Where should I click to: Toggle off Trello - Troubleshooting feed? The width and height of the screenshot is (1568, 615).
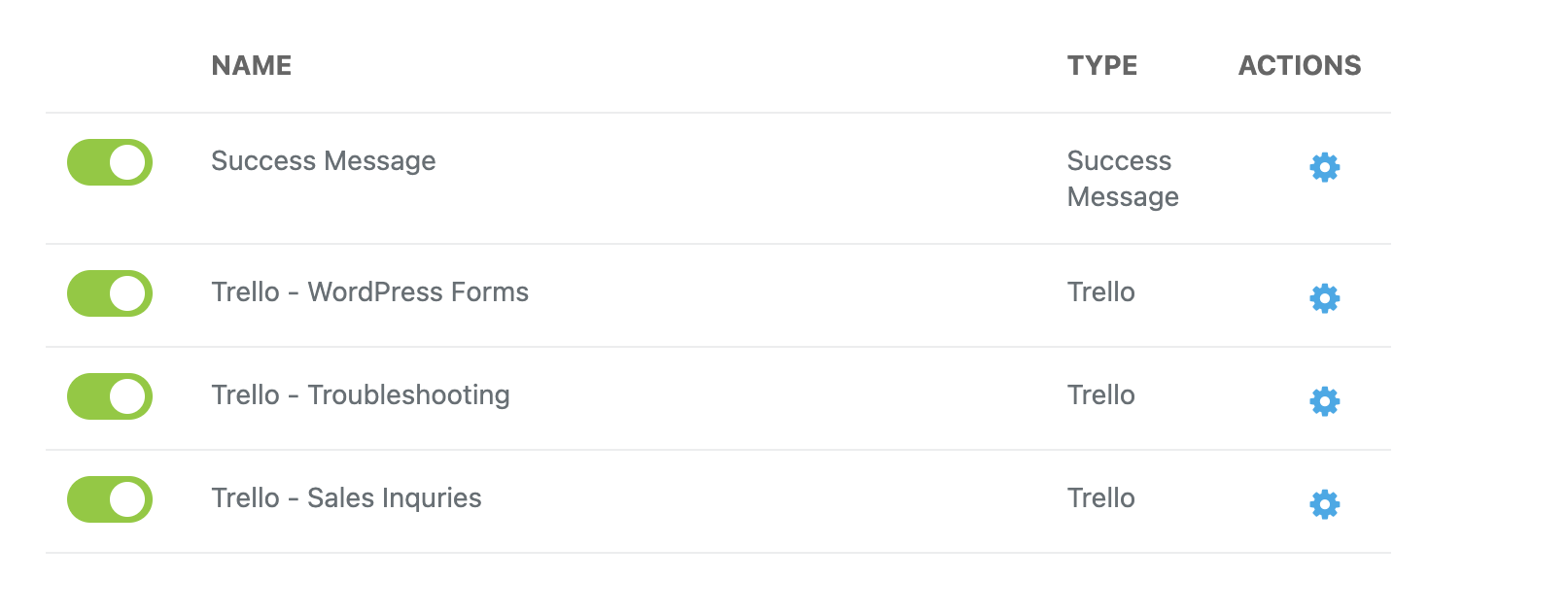point(110,396)
